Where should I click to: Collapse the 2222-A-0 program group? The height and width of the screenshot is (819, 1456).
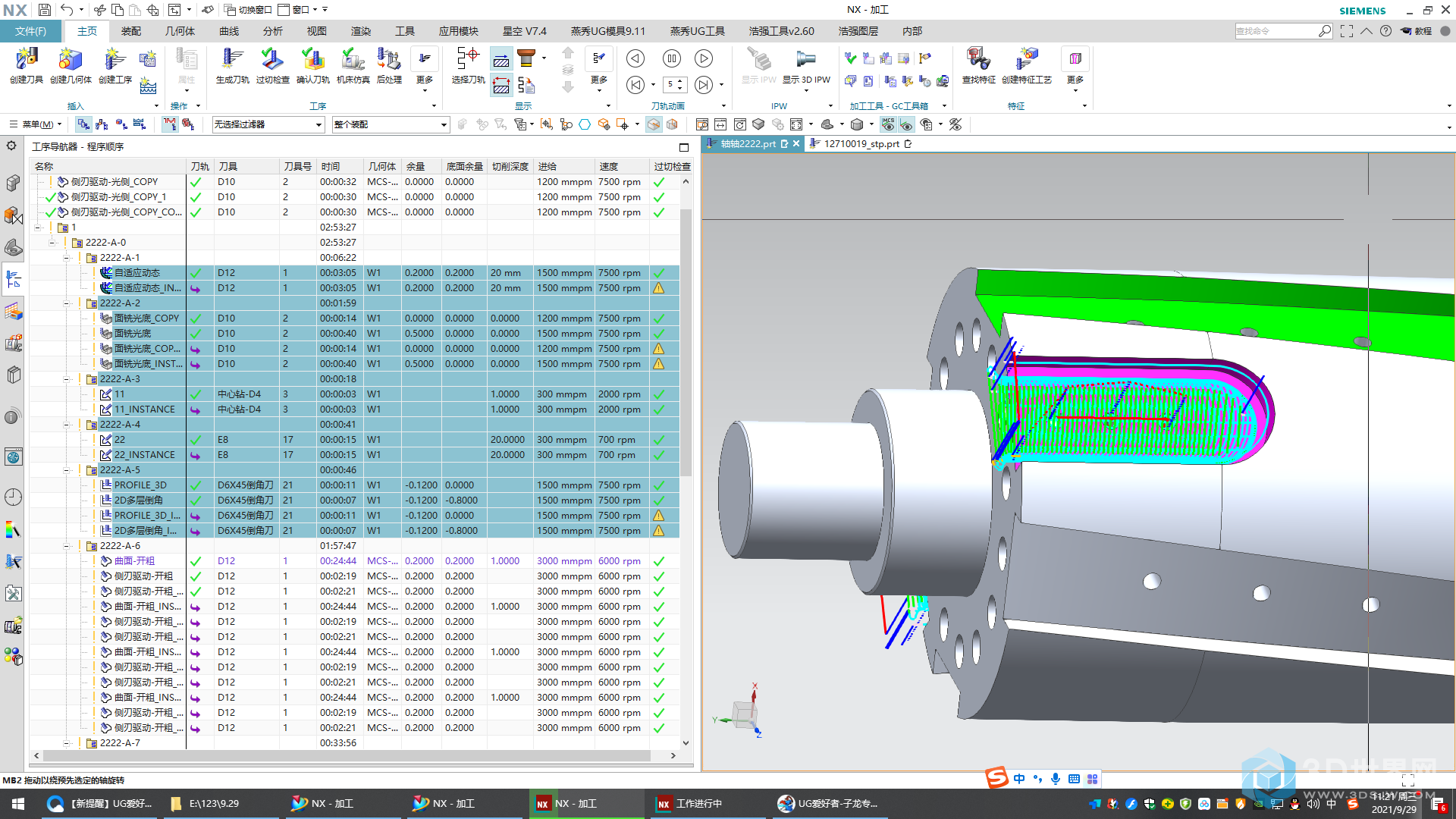click(52, 243)
